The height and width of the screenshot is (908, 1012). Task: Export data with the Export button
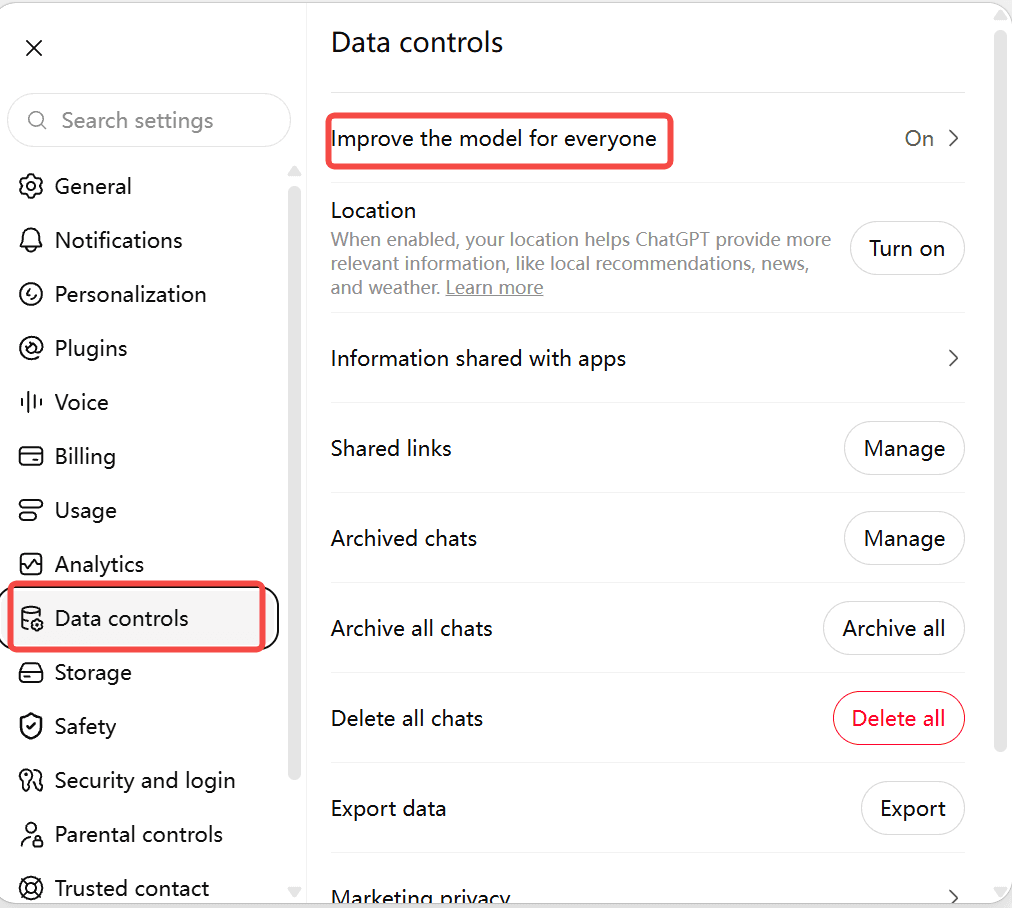click(913, 808)
